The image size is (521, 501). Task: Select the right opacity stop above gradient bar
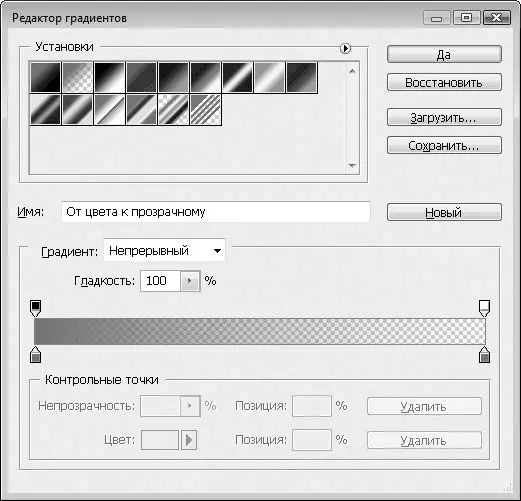pyautogui.click(x=484, y=308)
